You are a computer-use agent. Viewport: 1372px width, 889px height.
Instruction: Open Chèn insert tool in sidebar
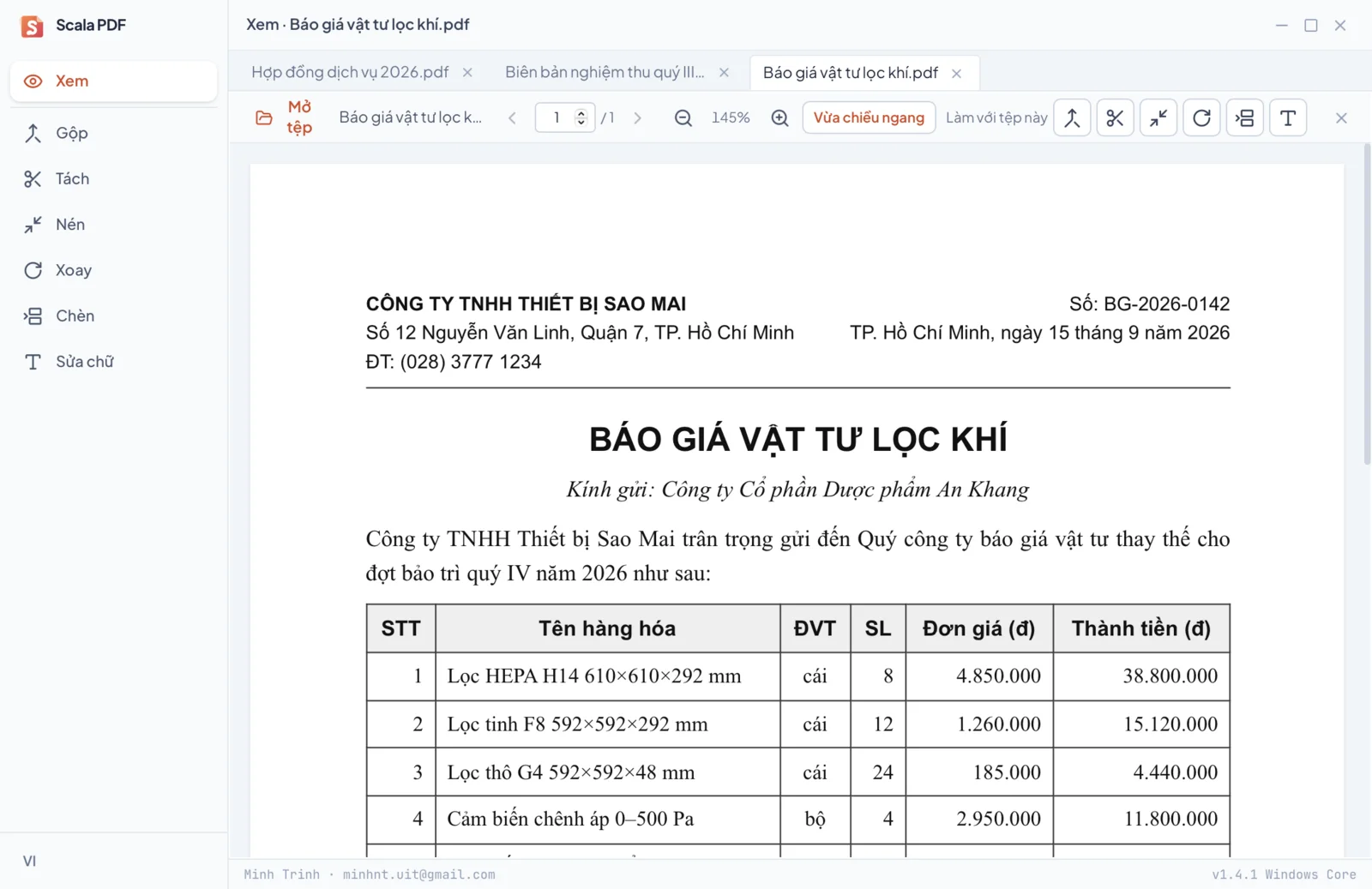pos(113,315)
